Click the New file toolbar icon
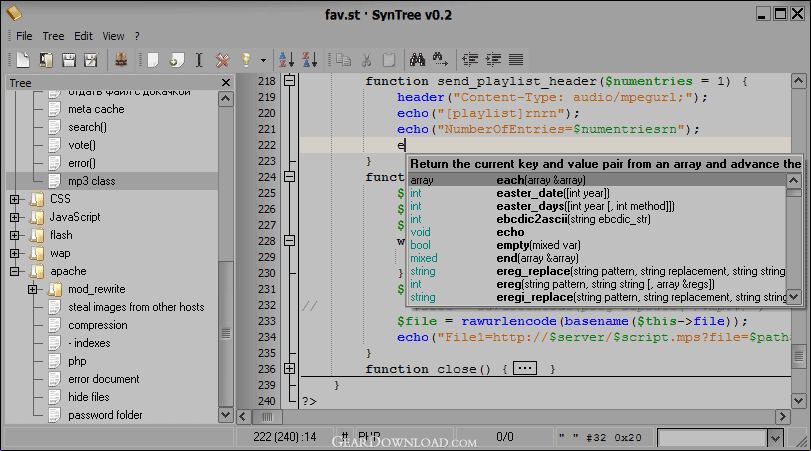This screenshot has width=811, height=451. coord(23,60)
